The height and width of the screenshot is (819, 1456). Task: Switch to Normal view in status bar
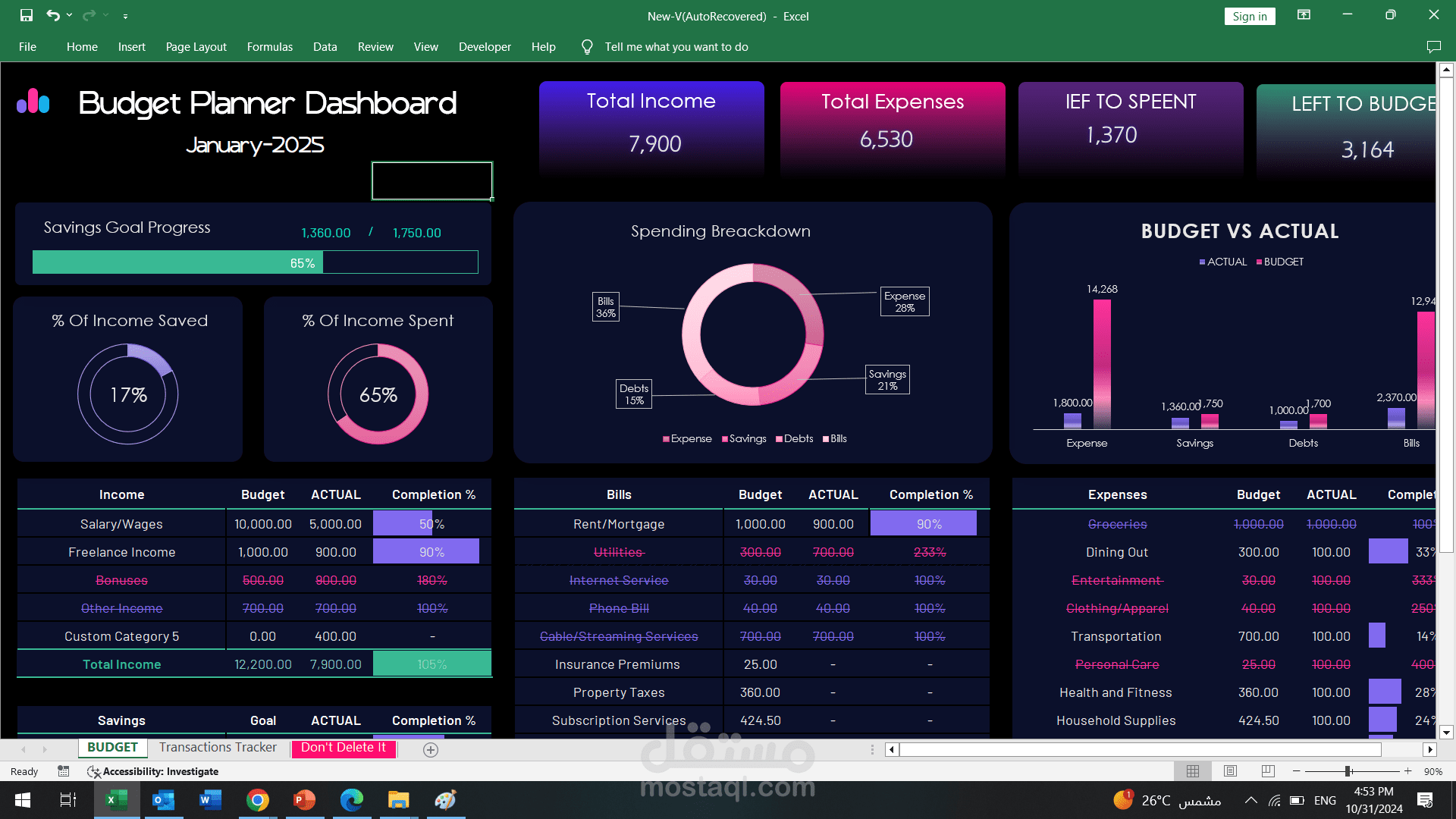click(x=1193, y=770)
